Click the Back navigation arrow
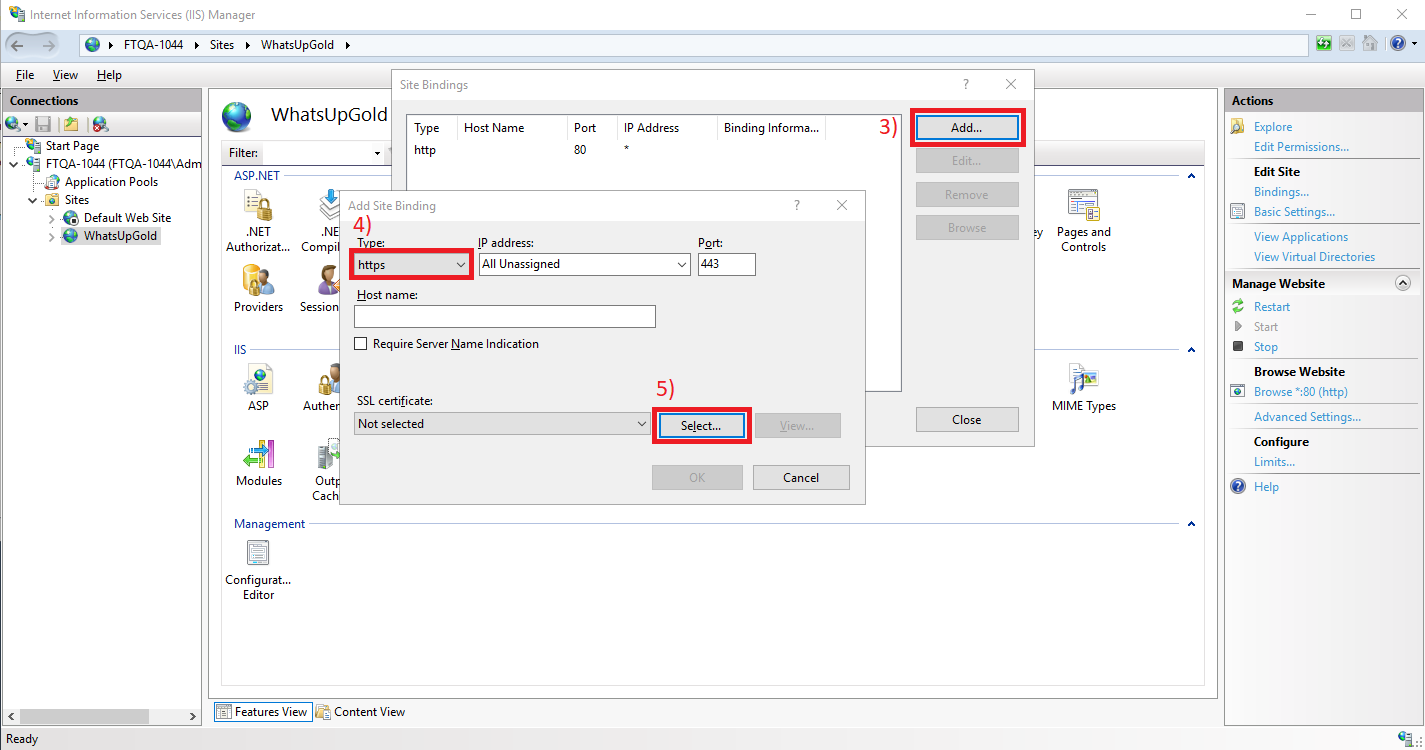 pyautogui.click(x=18, y=45)
